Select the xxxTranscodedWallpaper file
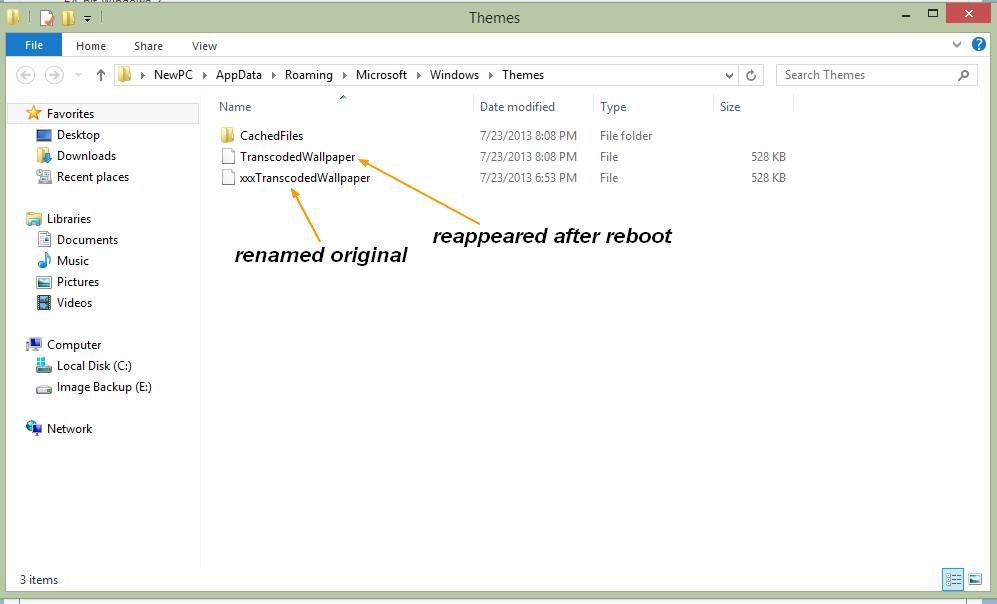Screen dimensions: 997x604 point(304,178)
